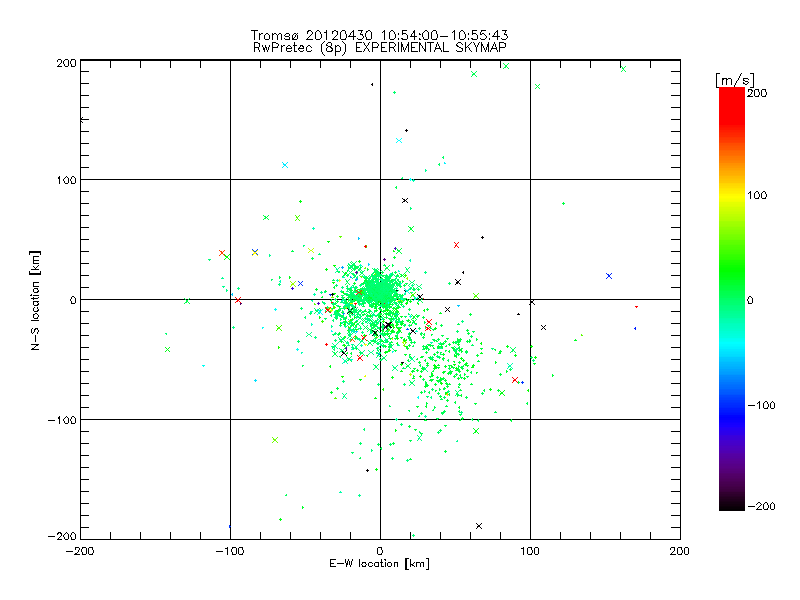Click the [m/s] unit label above the colorbar
Viewport: 800px width, 600px height.
point(734,79)
